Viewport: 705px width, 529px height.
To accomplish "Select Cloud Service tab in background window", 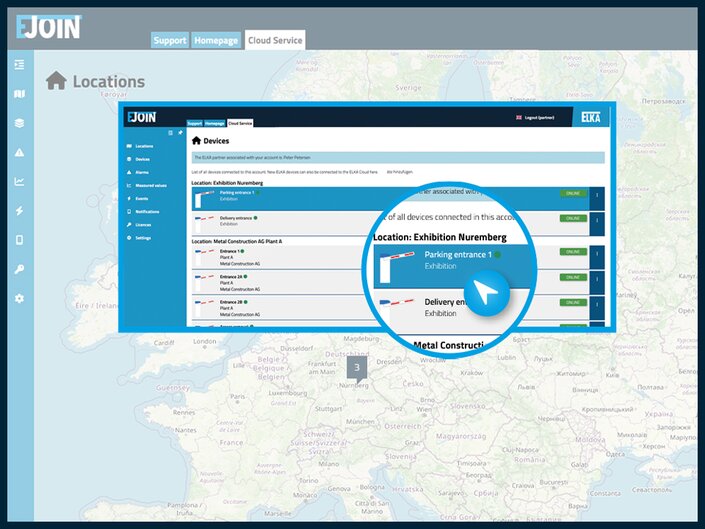I will tap(275, 40).
